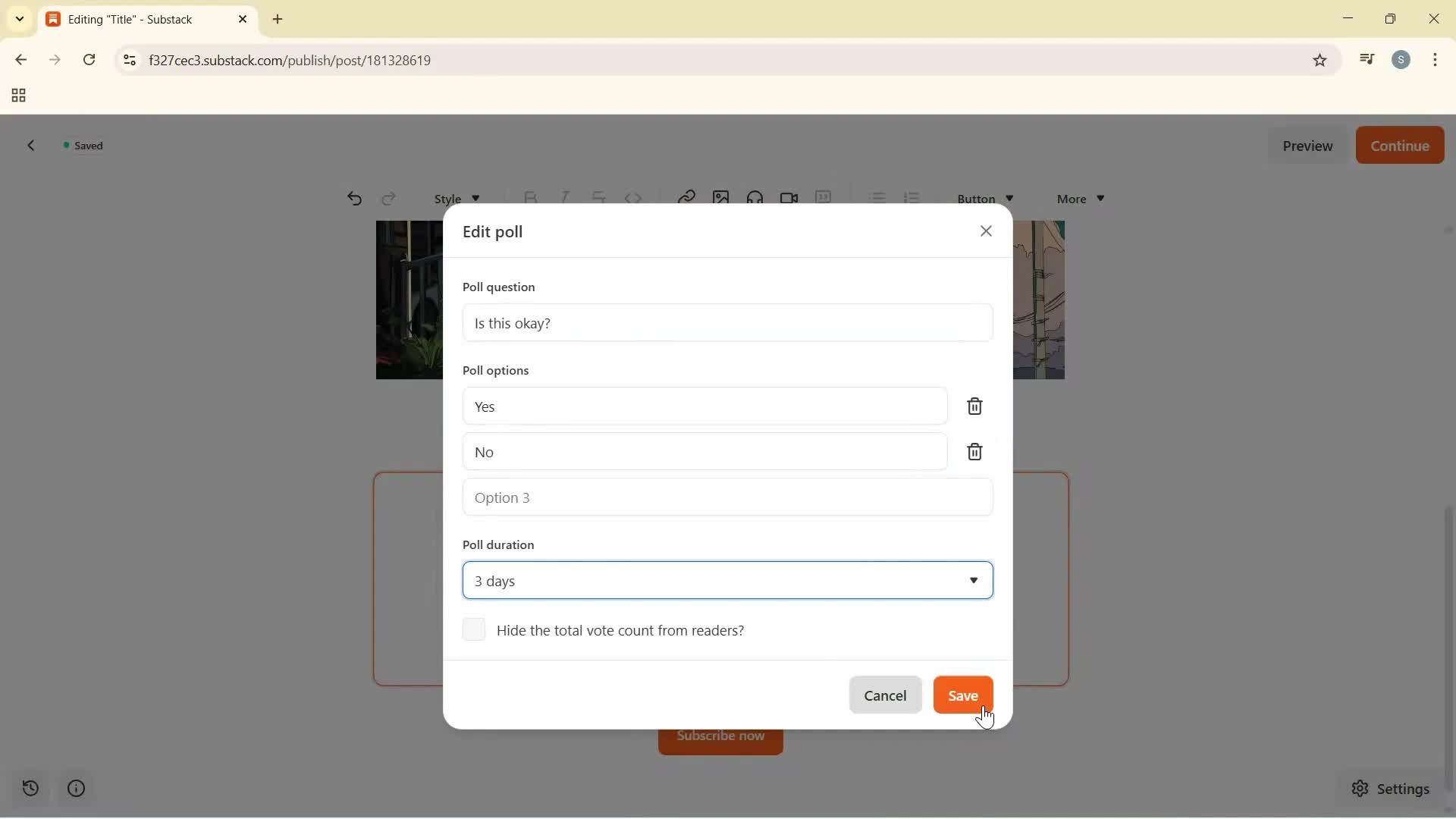Viewport: 1456px width, 819px height.
Task: Open version history via the clock icon
Action: tap(30, 789)
